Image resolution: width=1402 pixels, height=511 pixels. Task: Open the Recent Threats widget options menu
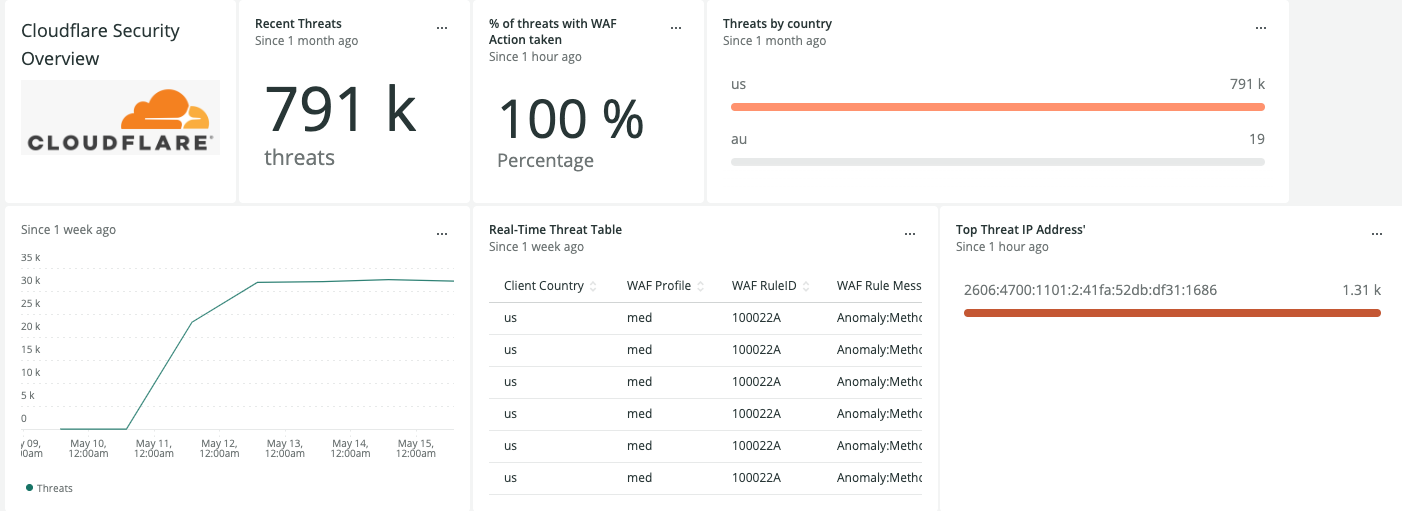pos(442,28)
